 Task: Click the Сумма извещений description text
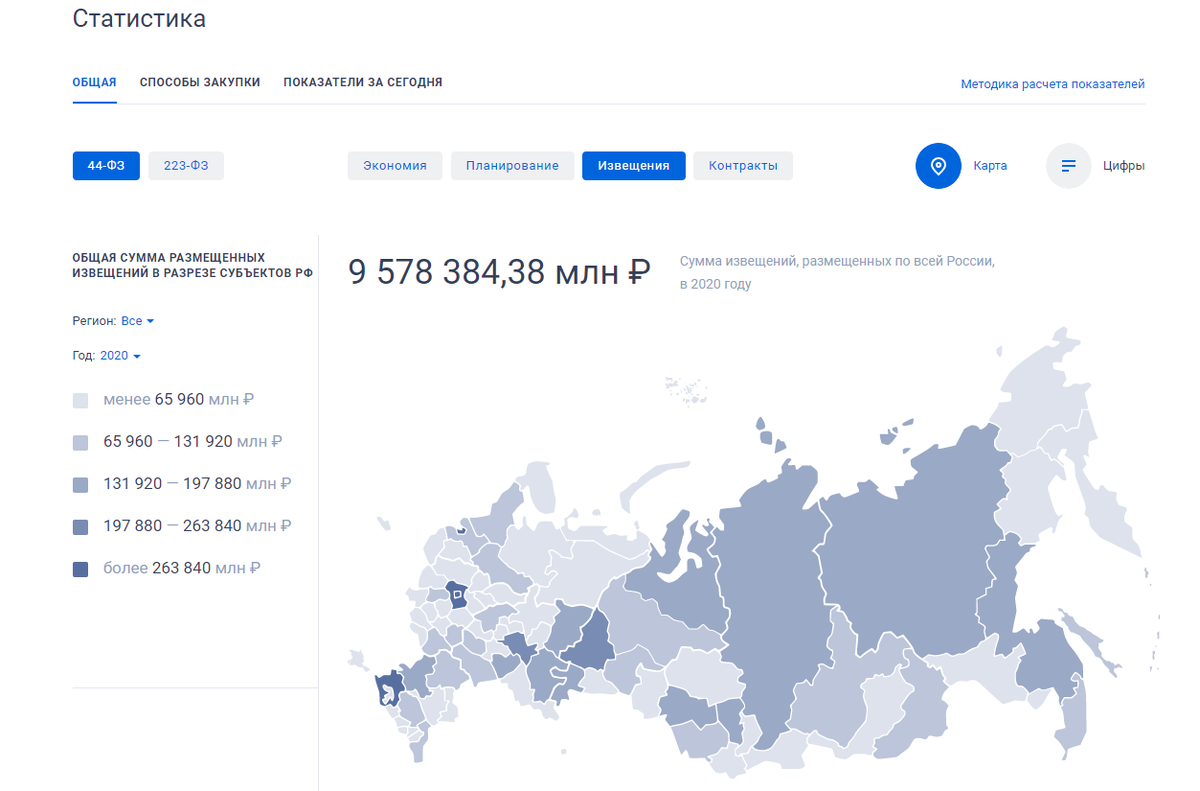[837, 272]
